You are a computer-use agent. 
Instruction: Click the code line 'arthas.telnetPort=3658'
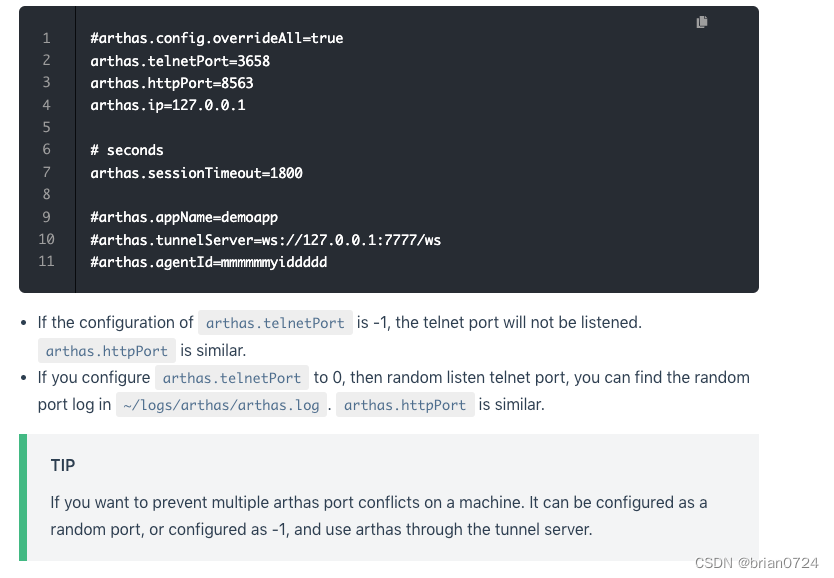click(x=180, y=61)
